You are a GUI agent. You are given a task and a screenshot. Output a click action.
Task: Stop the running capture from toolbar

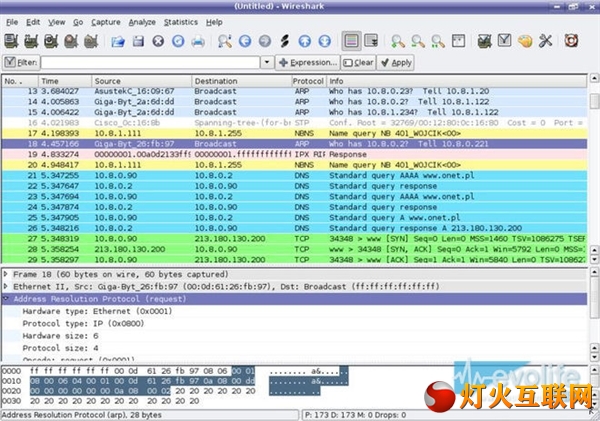(x=71, y=41)
